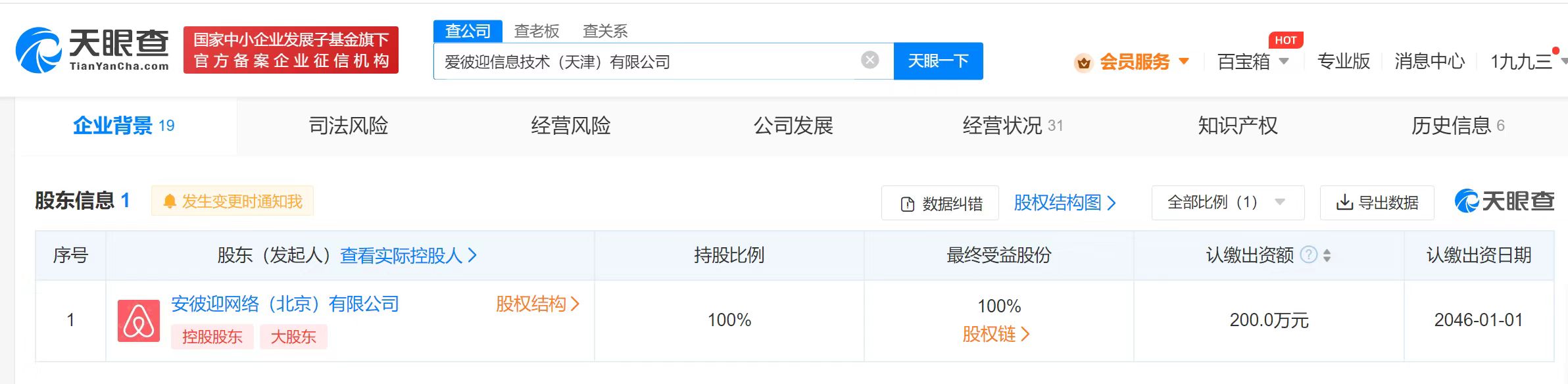Screen dimensions: 1568x384
Task: Switch to the 查公司 search tab
Action: (468, 31)
